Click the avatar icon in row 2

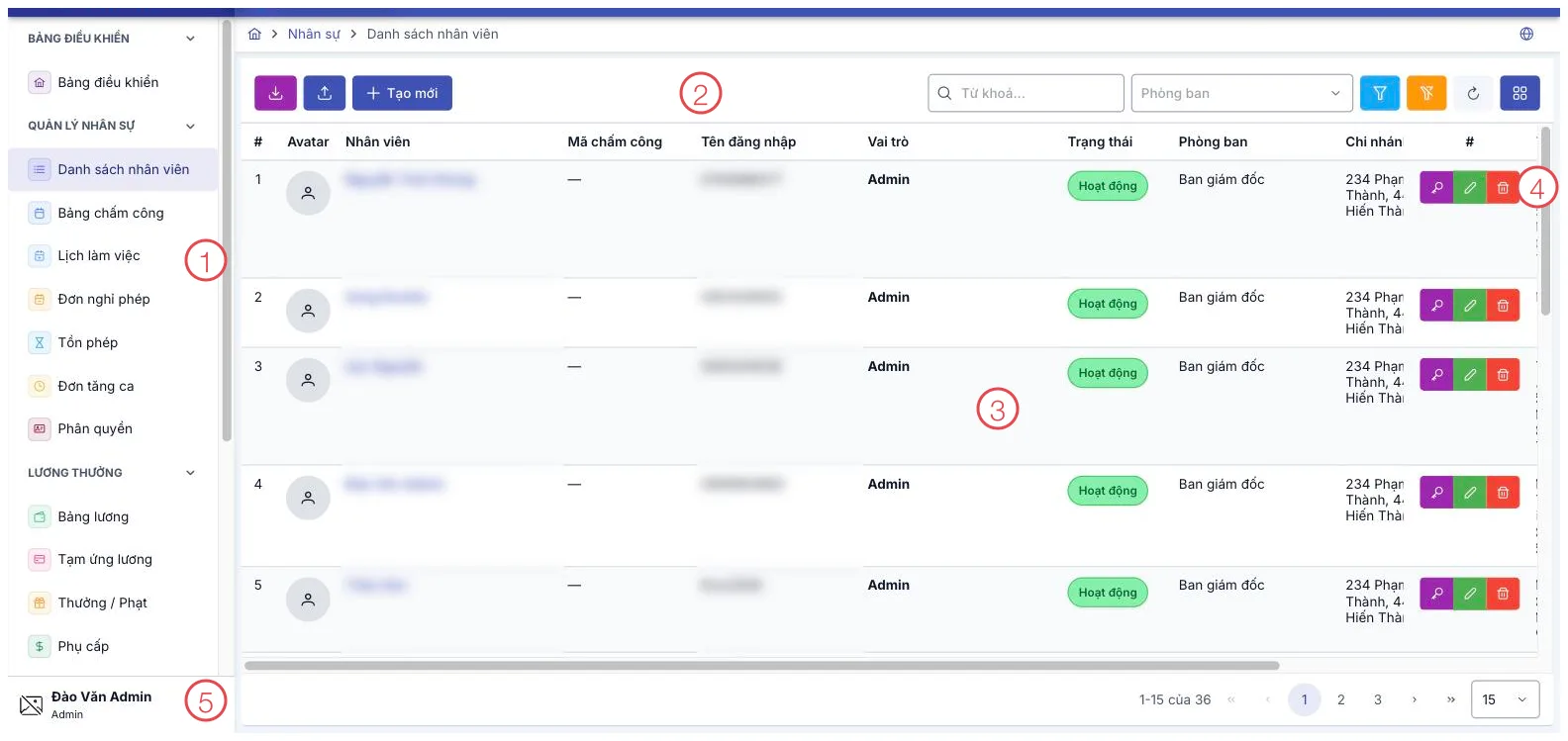click(308, 311)
